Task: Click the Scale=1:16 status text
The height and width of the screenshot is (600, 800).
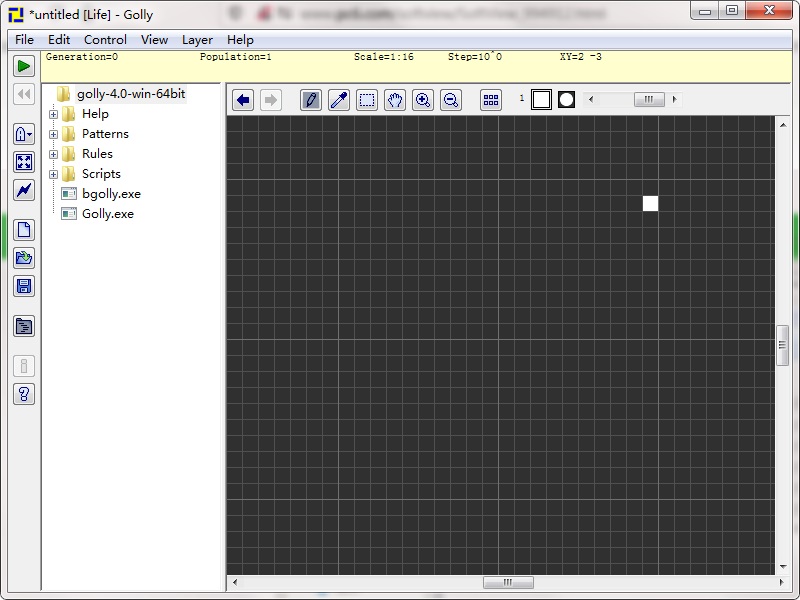Action: coord(384,57)
